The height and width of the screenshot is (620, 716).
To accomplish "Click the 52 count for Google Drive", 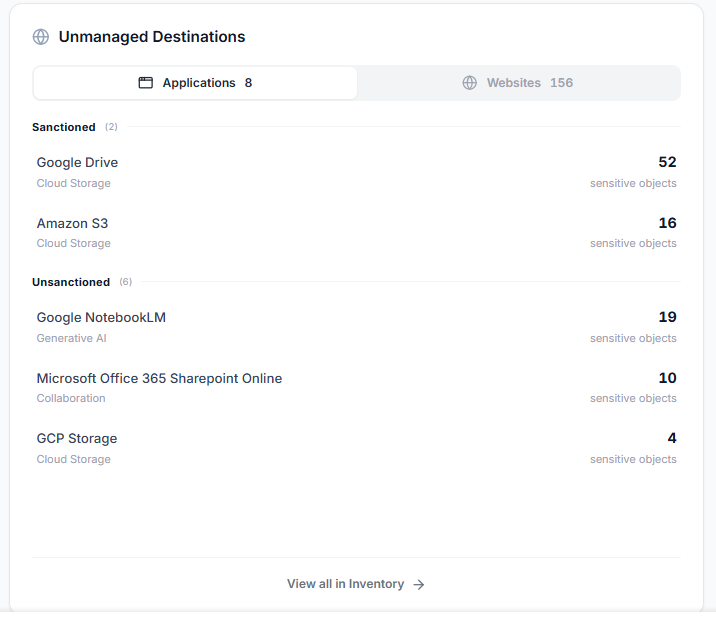I will [667, 162].
